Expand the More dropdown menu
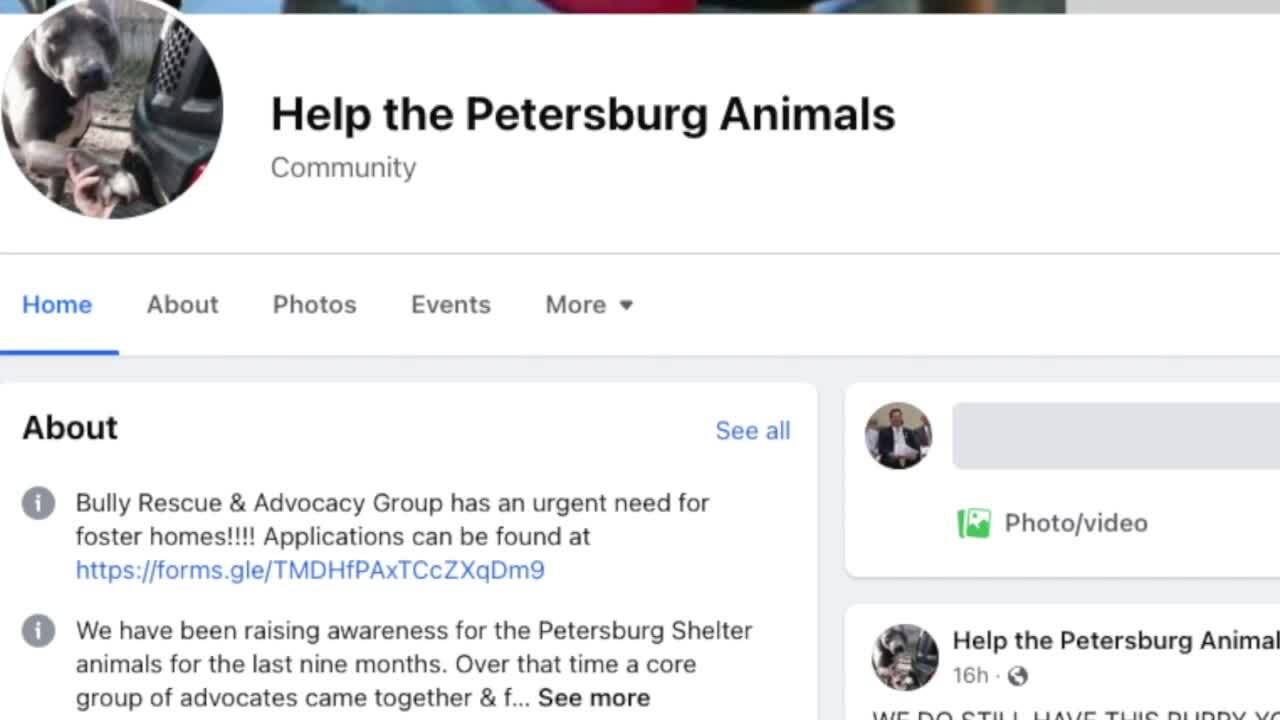The width and height of the screenshot is (1280, 720). 589,305
